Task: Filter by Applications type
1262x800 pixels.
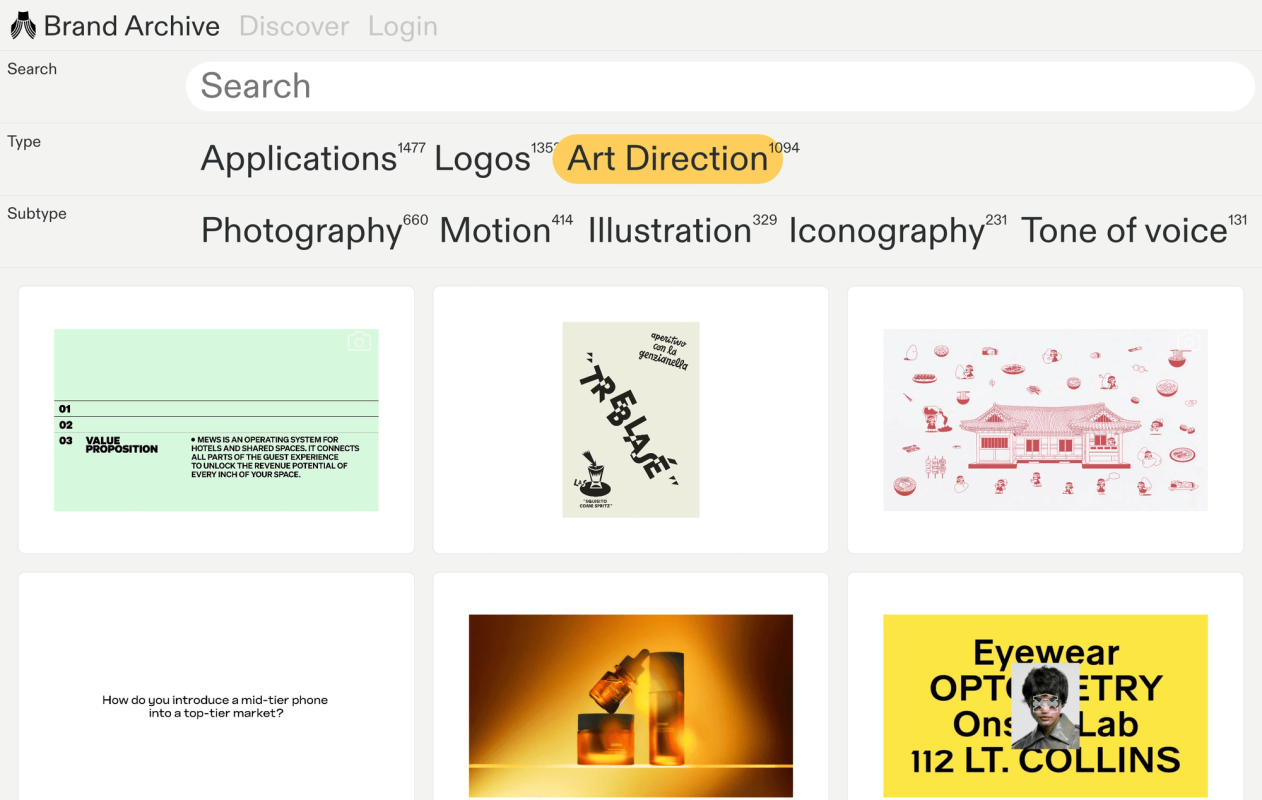Action: coord(299,159)
